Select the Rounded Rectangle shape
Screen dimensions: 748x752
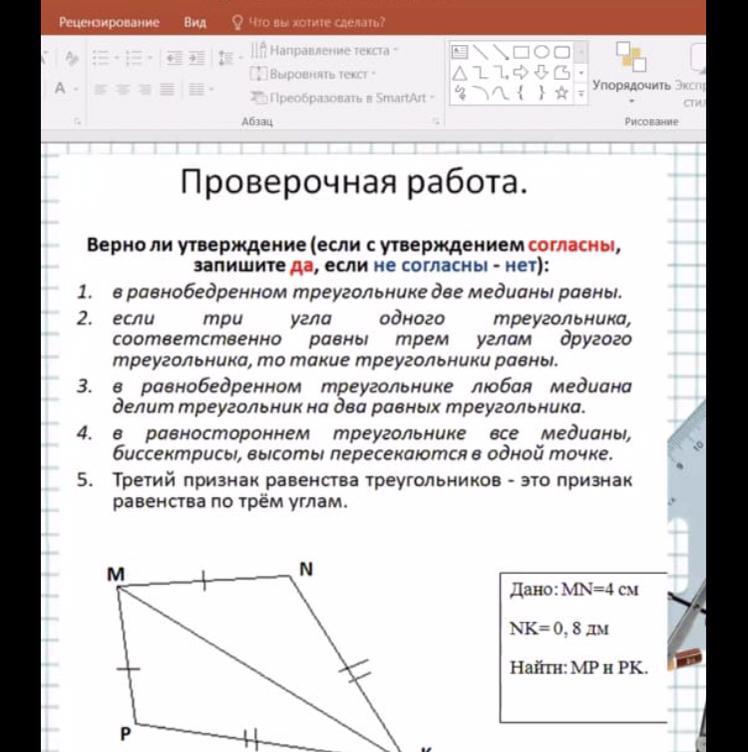[x=562, y=52]
